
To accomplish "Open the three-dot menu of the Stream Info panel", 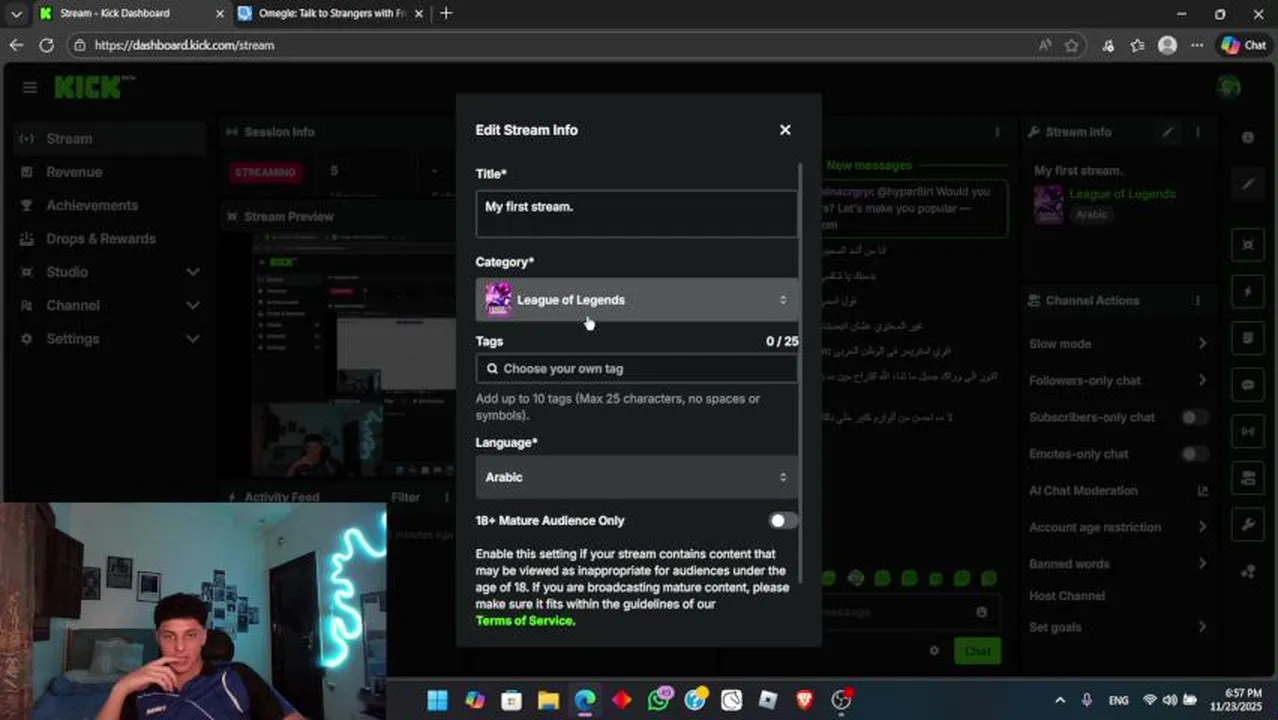I will coord(1198,132).
